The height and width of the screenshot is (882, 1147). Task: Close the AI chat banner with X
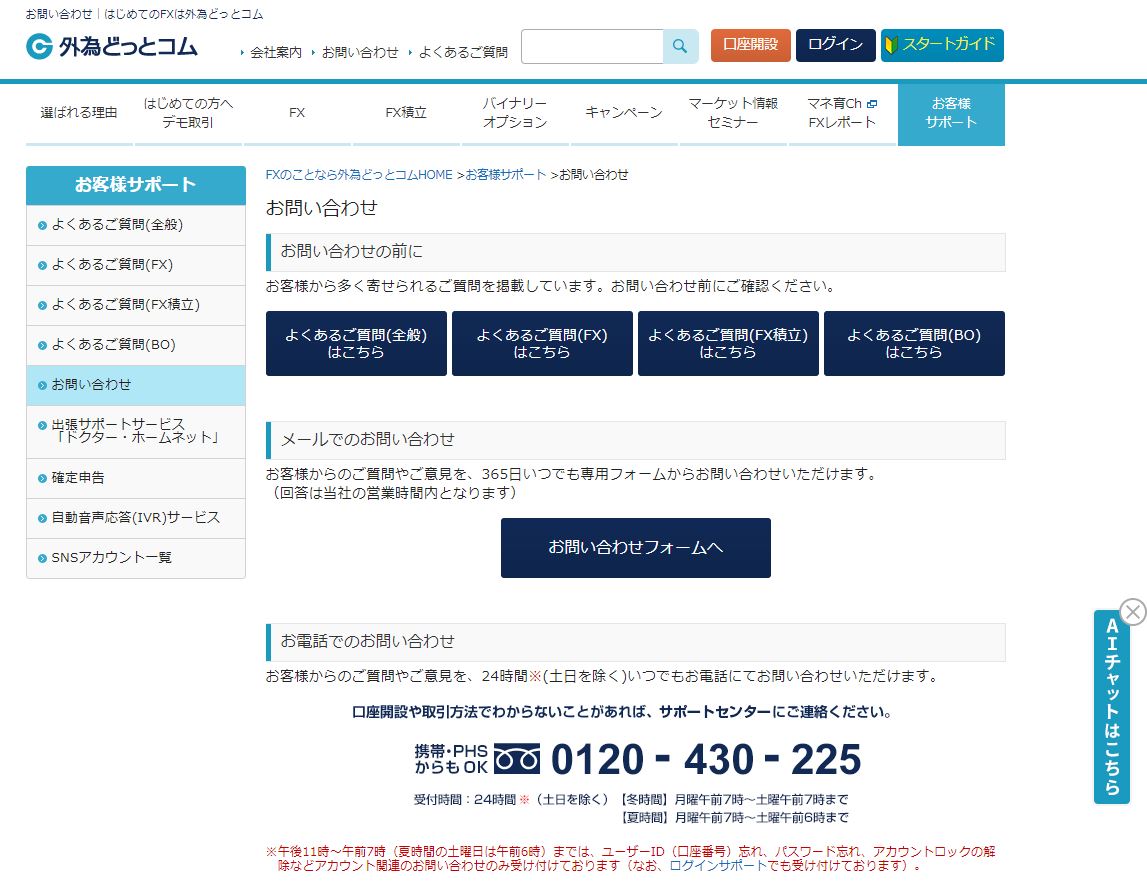[1133, 611]
